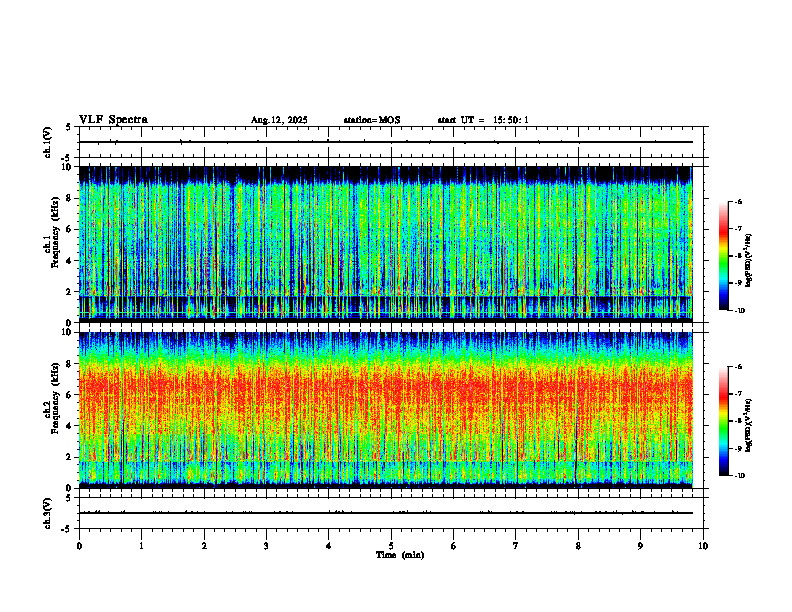This screenshot has height=612, width=792.
Task: Click time axis tick label "1"
Action: point(141,546)
